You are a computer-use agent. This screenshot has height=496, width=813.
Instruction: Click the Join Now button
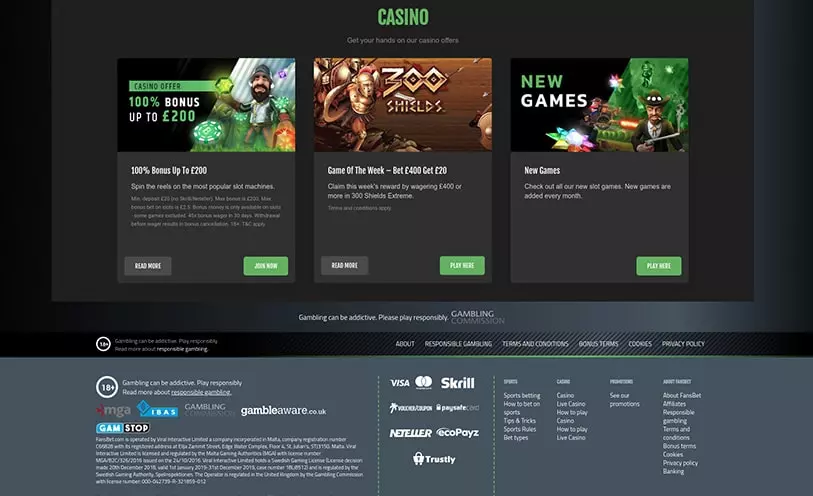(266, 266)
